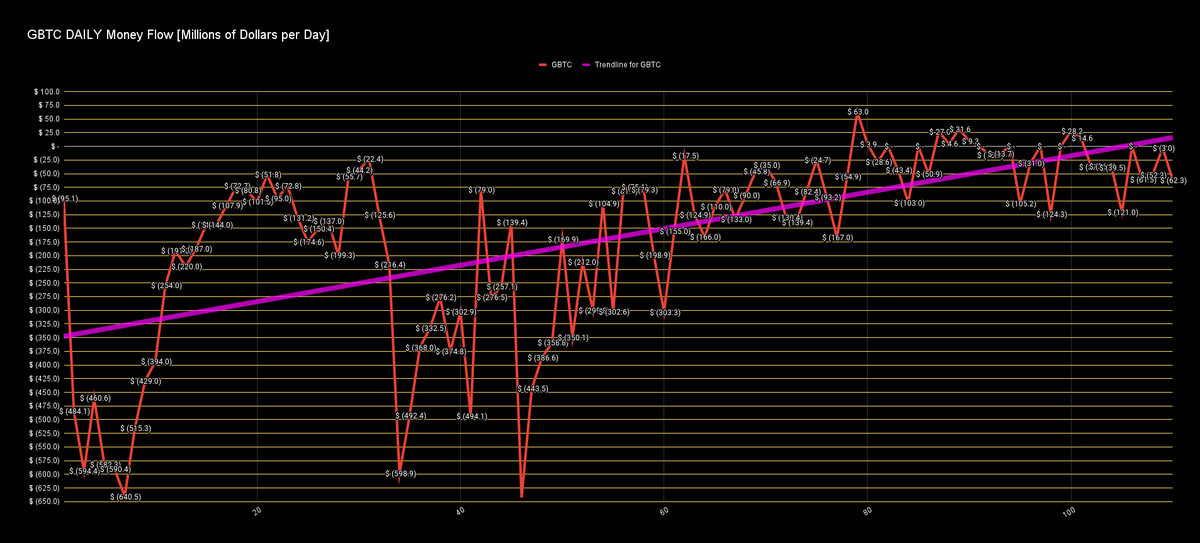
Task: Click the '$ (515.3)' data label
Action: tap(136, 428)
